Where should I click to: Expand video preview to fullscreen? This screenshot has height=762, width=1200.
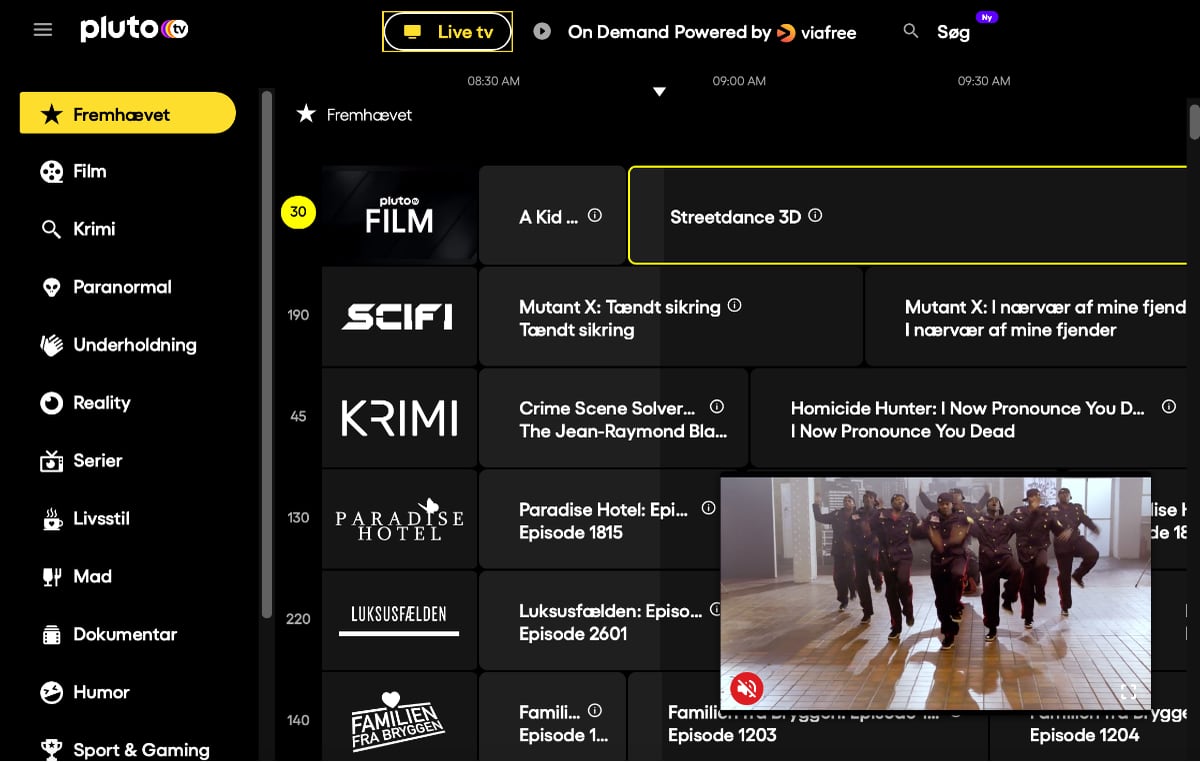click(x=1128, y=692)
